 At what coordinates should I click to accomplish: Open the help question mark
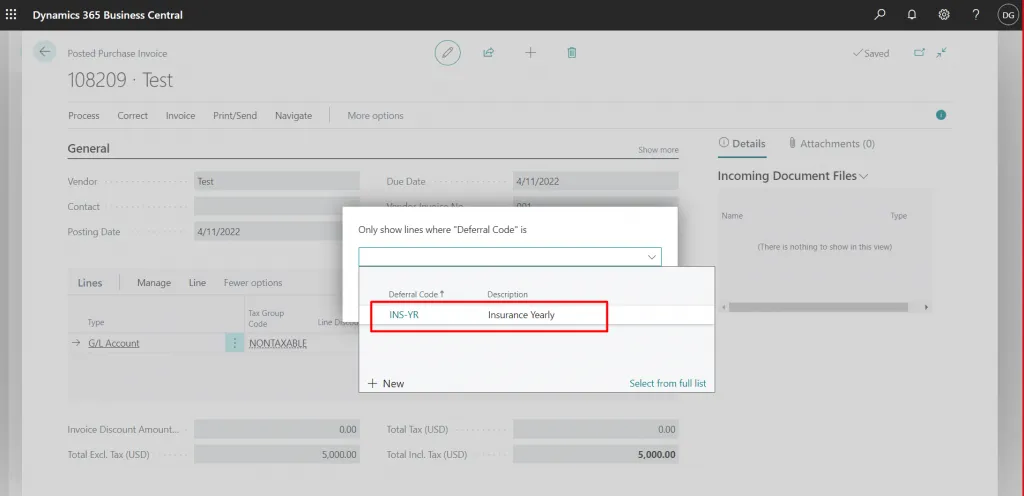click(976, 14)
